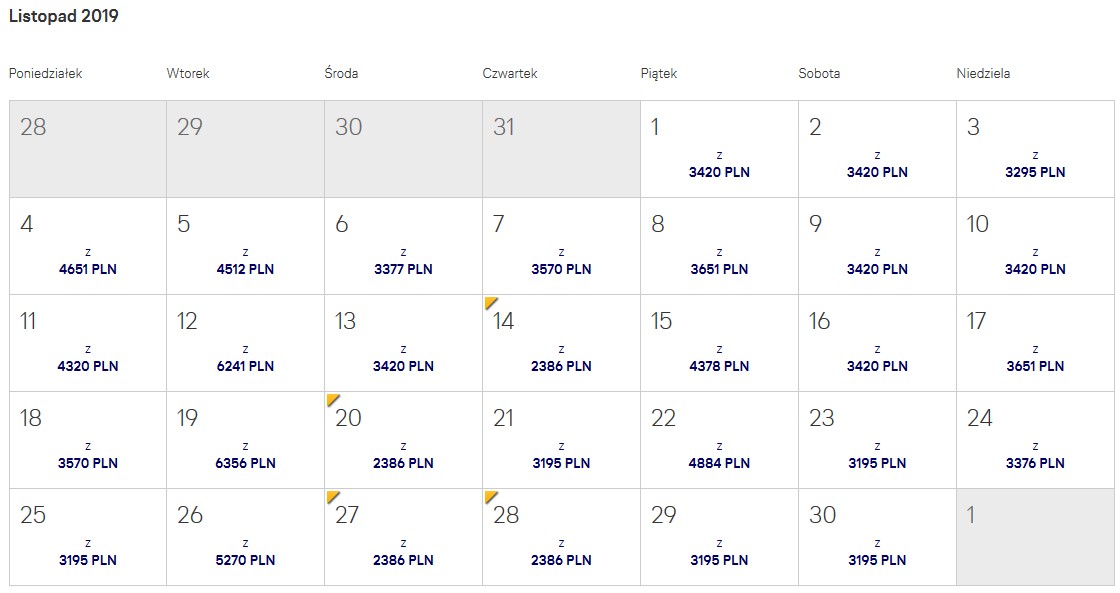Select November 26 priced 5270 PLN
The image size is (1120, 593).
[245, 537]
